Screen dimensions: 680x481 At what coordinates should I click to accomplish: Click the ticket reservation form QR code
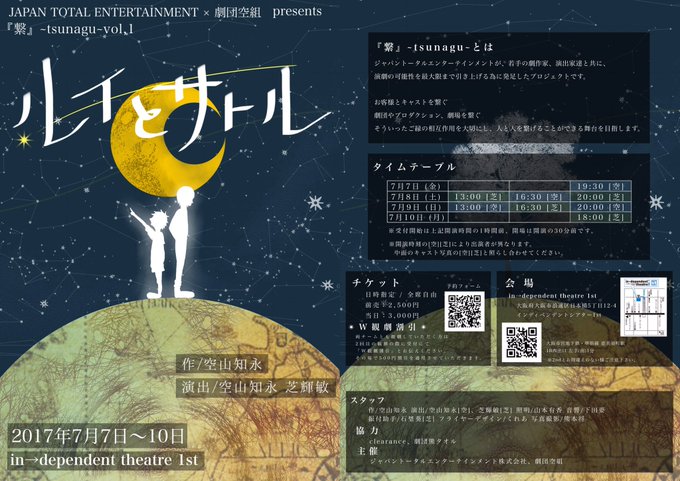click(x=464, y=311)
